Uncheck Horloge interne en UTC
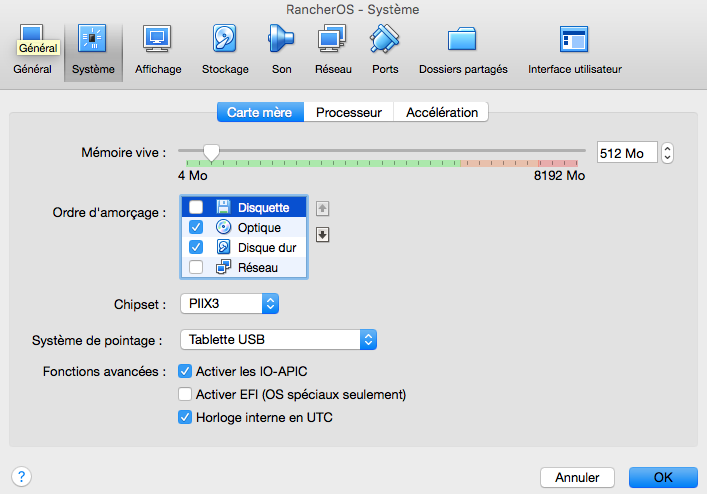 pos(184,417)
